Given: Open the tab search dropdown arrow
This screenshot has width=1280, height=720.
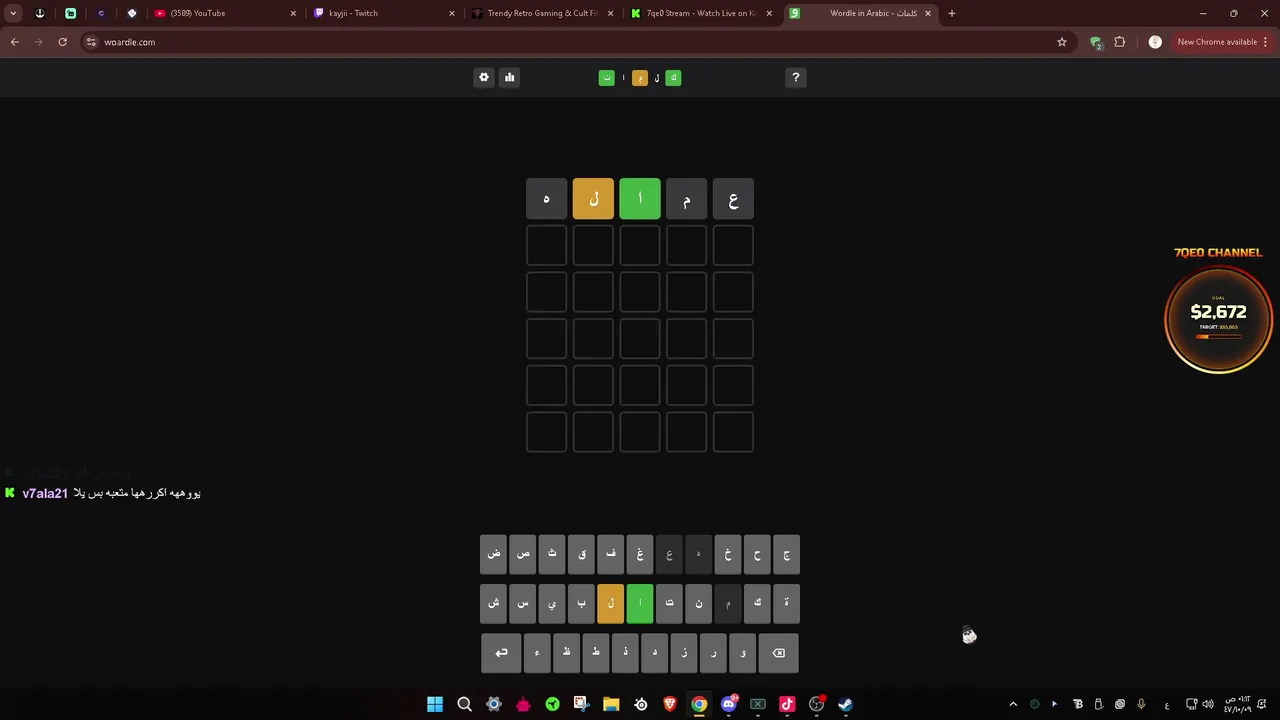Looking at the screenshot, I should (x=13, y=13).
